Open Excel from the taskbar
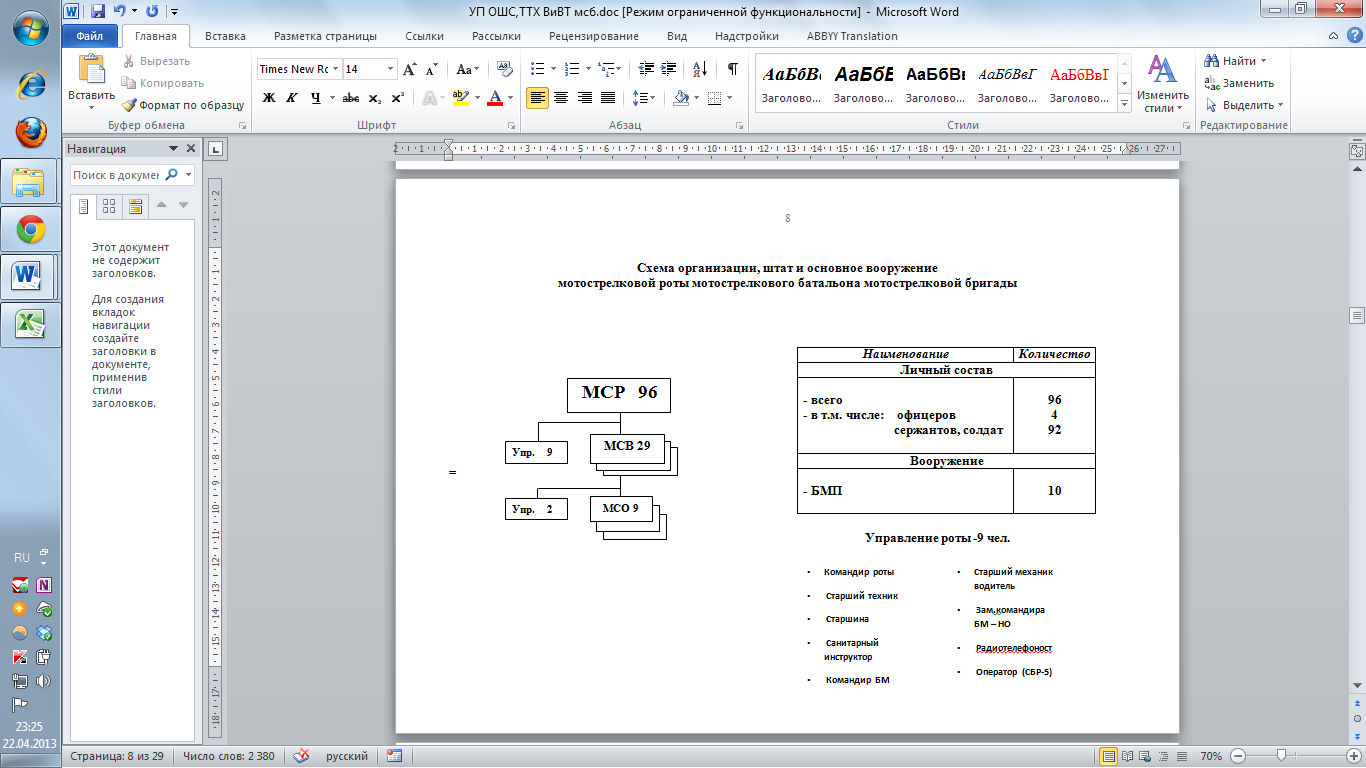Image resolution: width=1366 pixels, height=768 pixels. pos(30,324)
